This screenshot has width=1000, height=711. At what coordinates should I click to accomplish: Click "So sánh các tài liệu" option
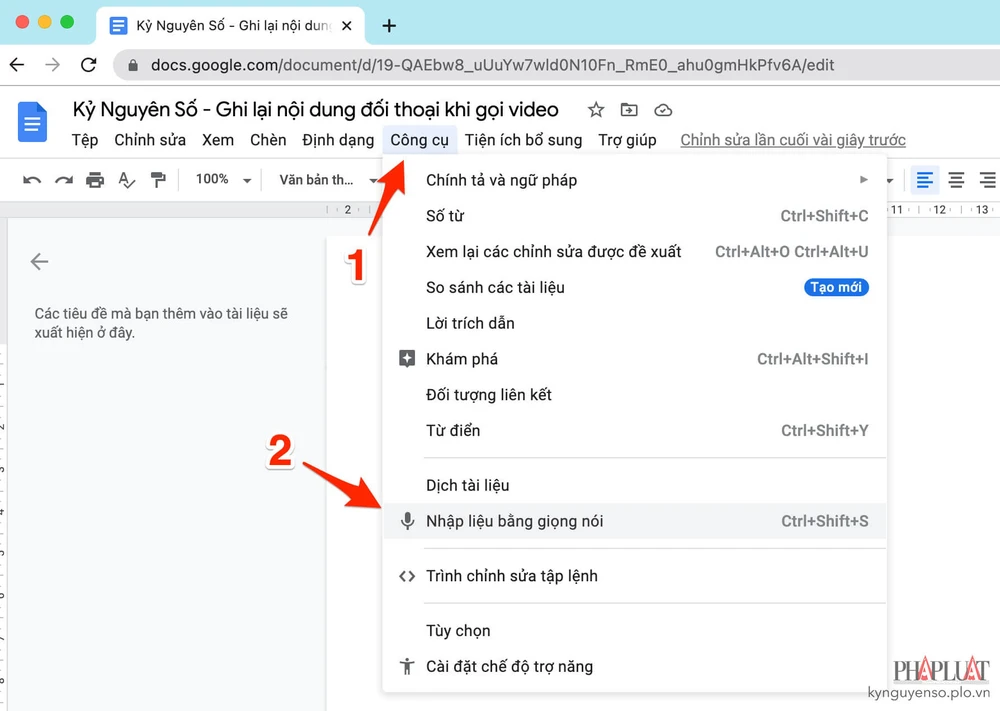coord(495,287)
